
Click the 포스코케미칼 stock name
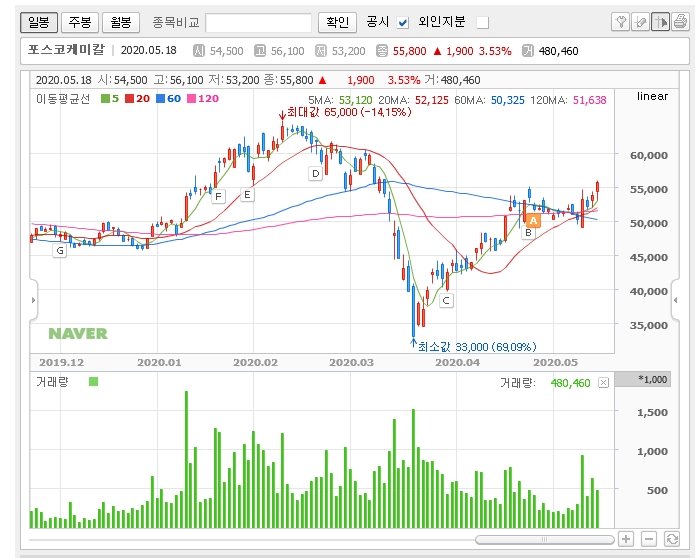[66, 50]
